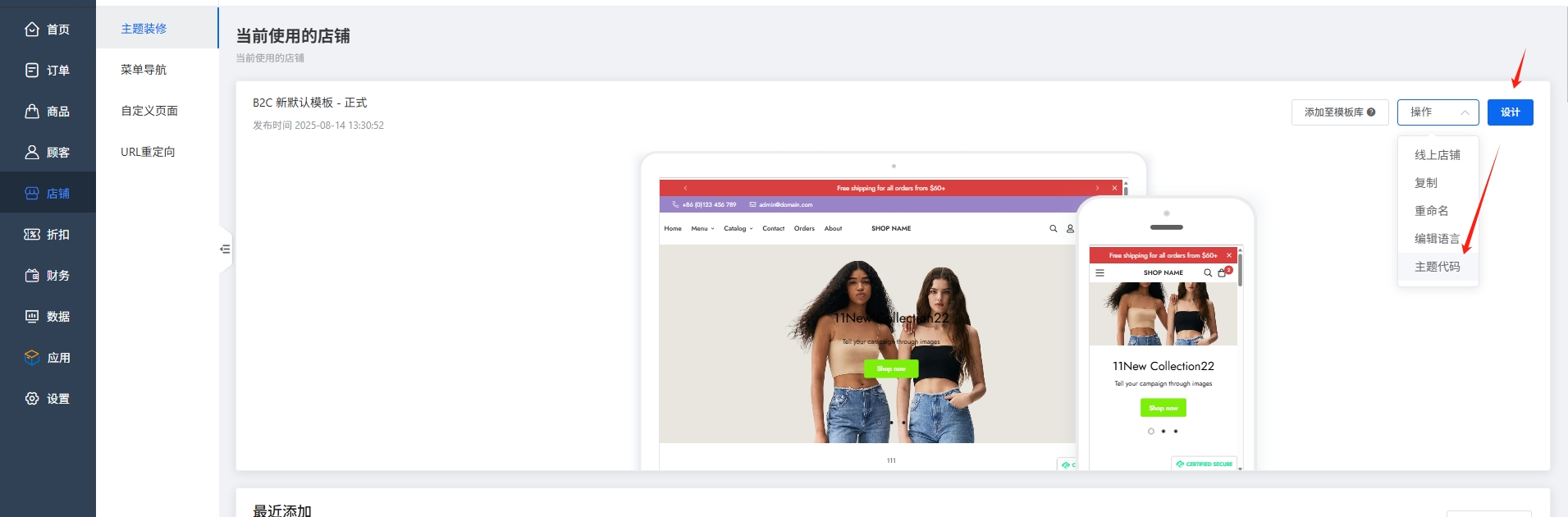Click the 折扣 discount icon
This screenshot has width=1568, height=517.
[x=32, y=235]
